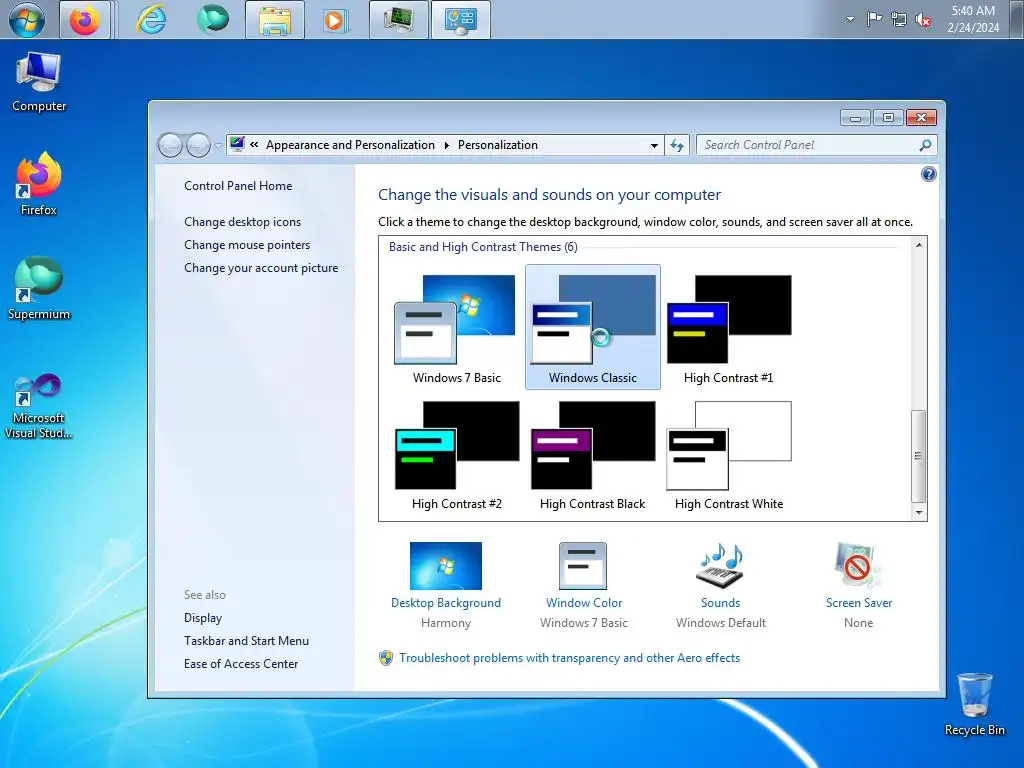Select the Supermium desktop shortcut

39,289
